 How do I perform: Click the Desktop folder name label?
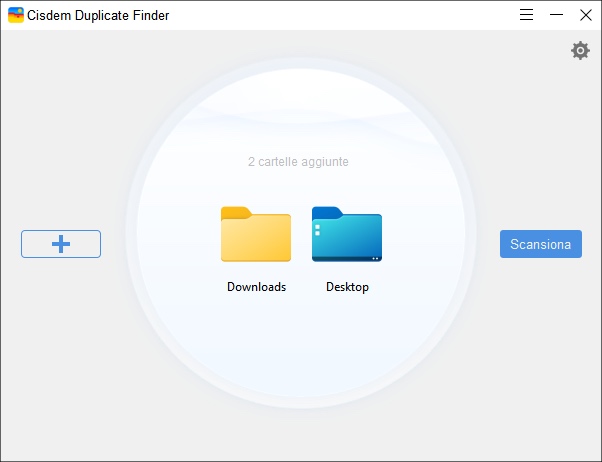point(347,287)
